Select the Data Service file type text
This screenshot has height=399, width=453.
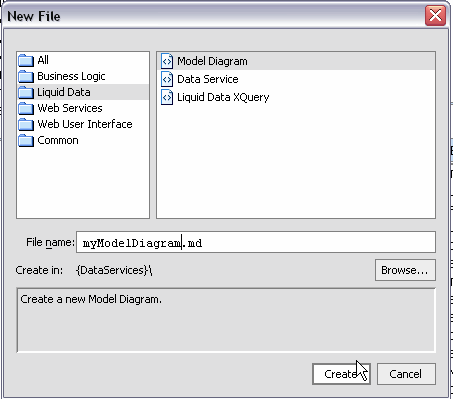[x=208, y=79]
